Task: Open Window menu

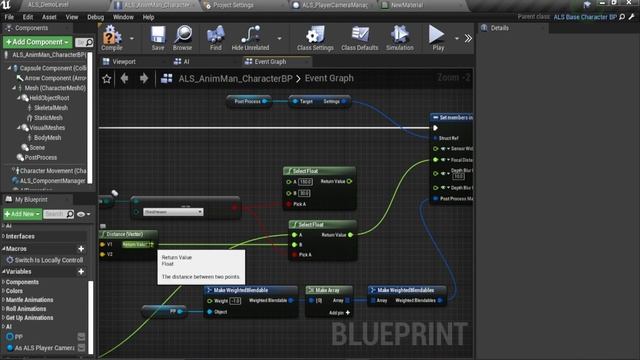Action: (x=123, y=17)
